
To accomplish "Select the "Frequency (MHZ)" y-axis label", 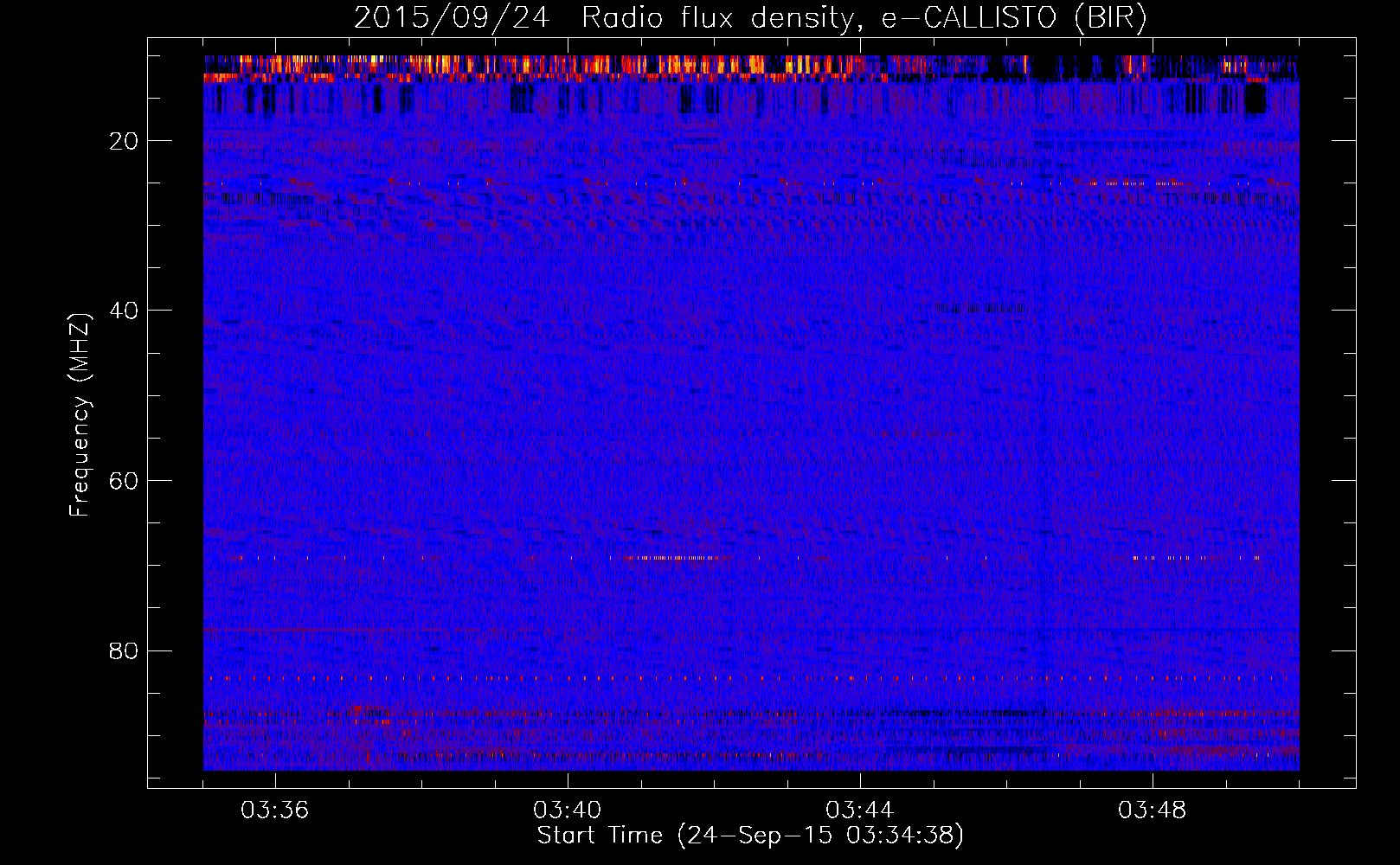I will tap(80, 414).
